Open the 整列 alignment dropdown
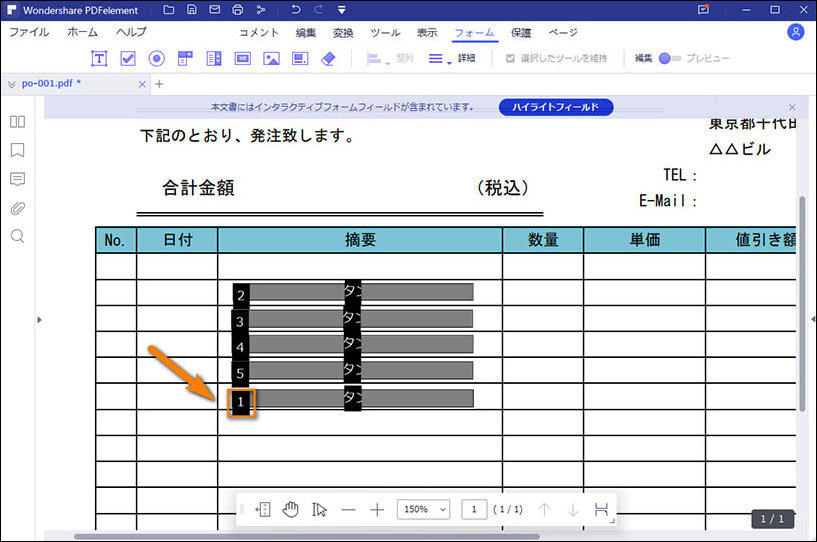The image size is (817, 542). tap(390, 58)
